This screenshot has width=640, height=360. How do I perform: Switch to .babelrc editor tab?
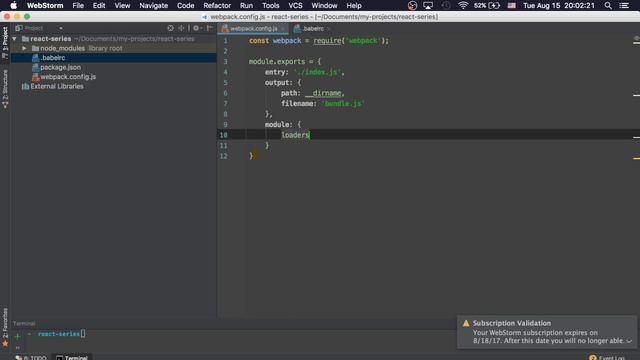tap(313, 29)
